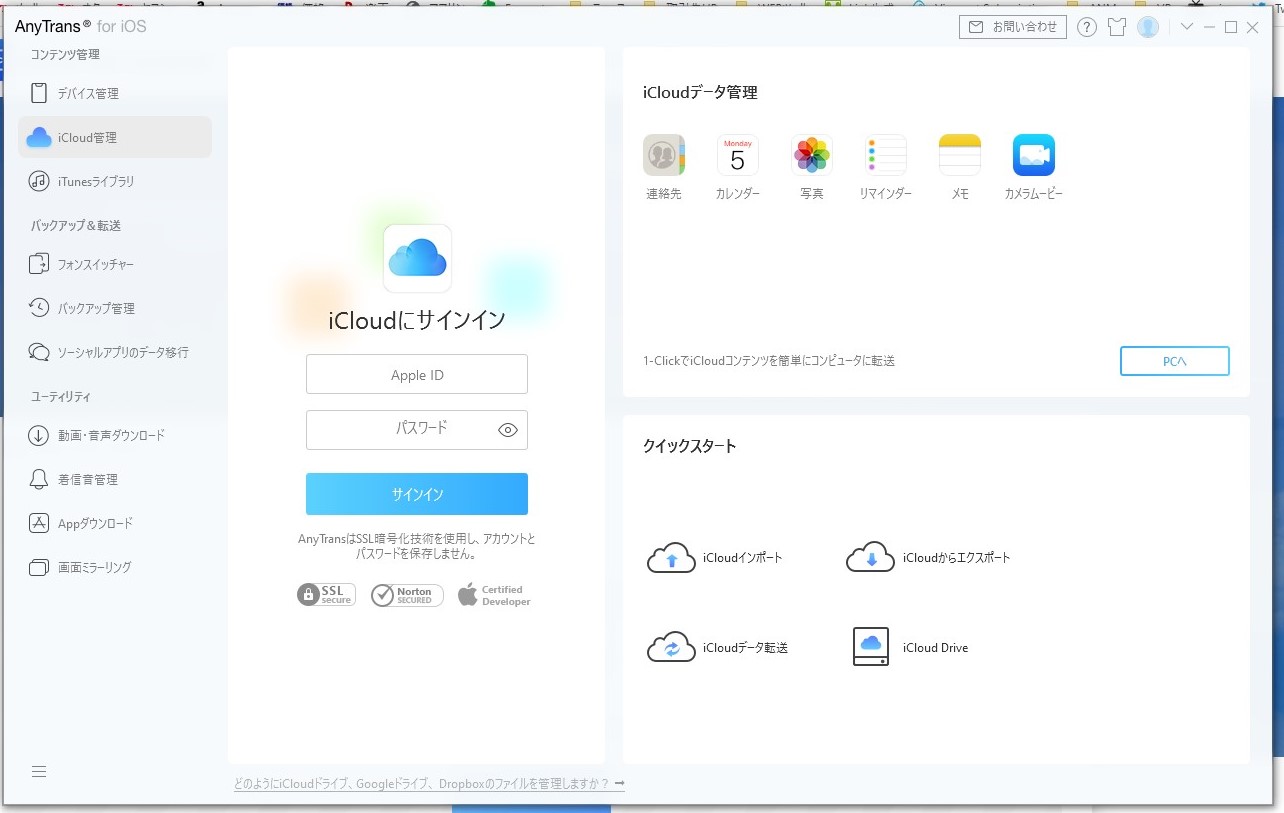
Task: Open バックアップ管理 in sidebar
Action: [115, 308]
